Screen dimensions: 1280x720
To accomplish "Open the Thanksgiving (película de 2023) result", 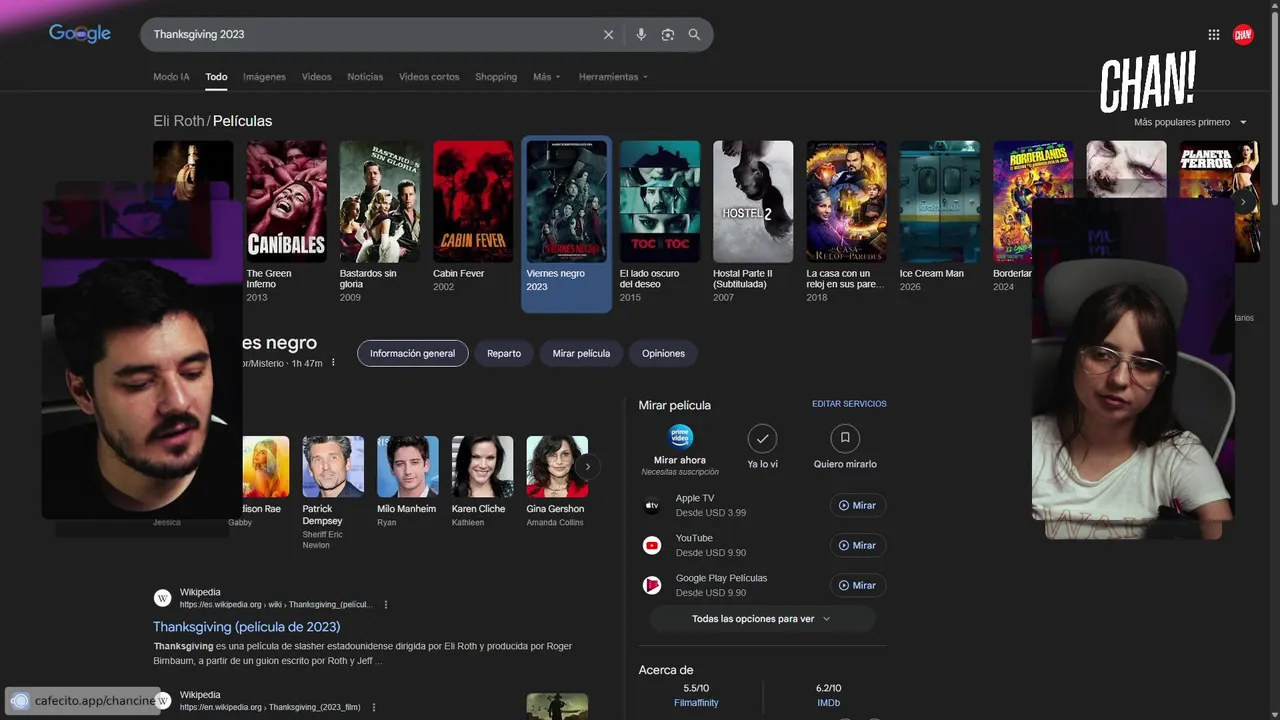I will coord(247,627).
